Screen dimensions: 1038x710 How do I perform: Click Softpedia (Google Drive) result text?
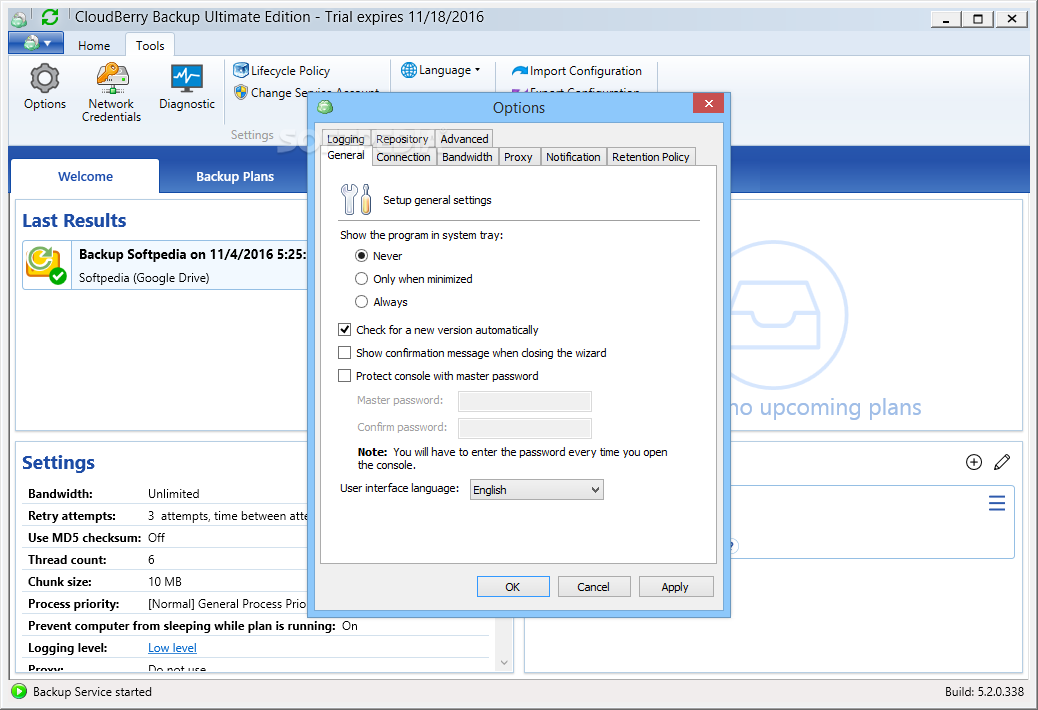point(144,278)
